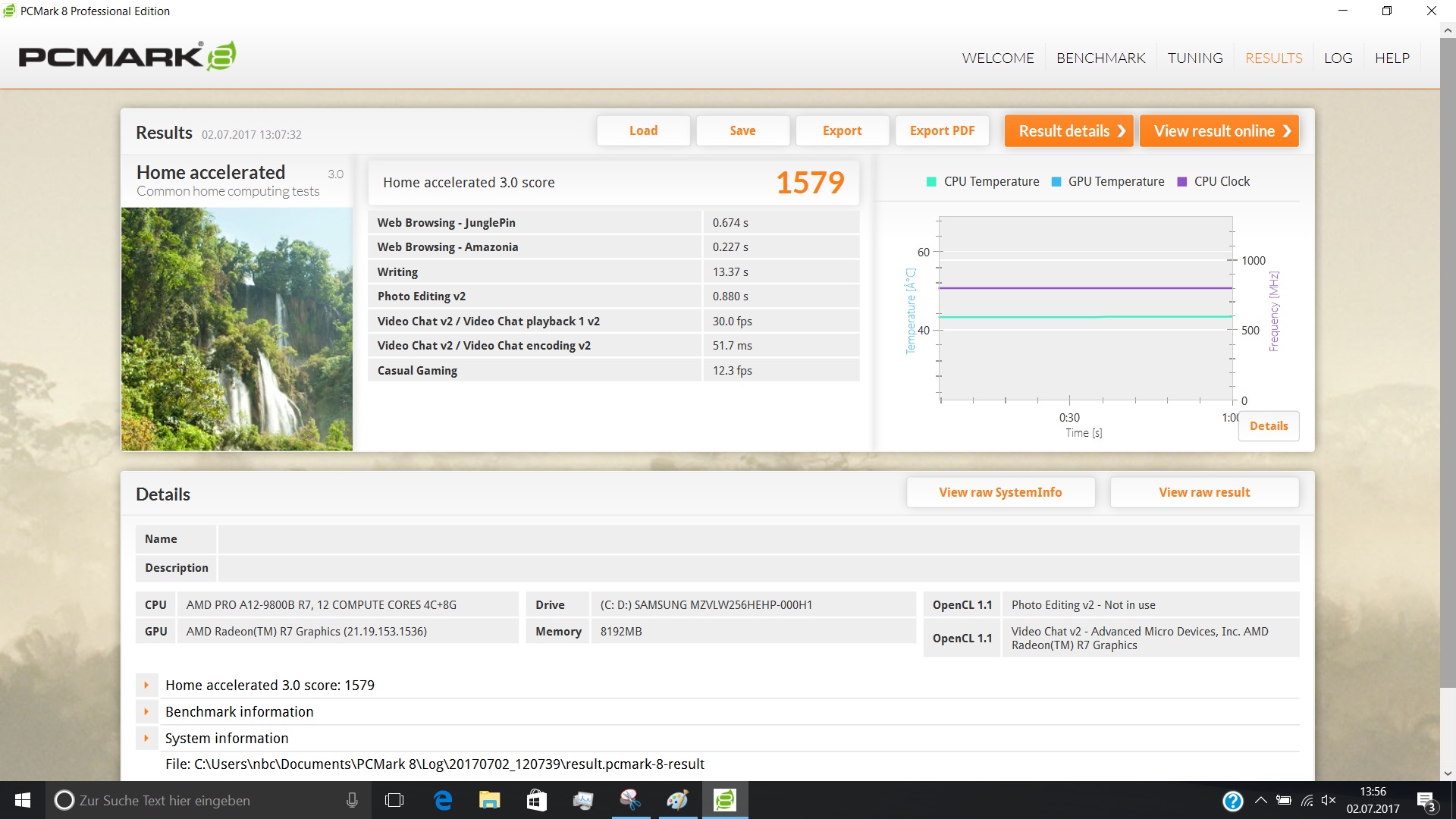Click the vertical scrollbar track
Screen dimensions: 1456x819
[x=1448, y=728]
